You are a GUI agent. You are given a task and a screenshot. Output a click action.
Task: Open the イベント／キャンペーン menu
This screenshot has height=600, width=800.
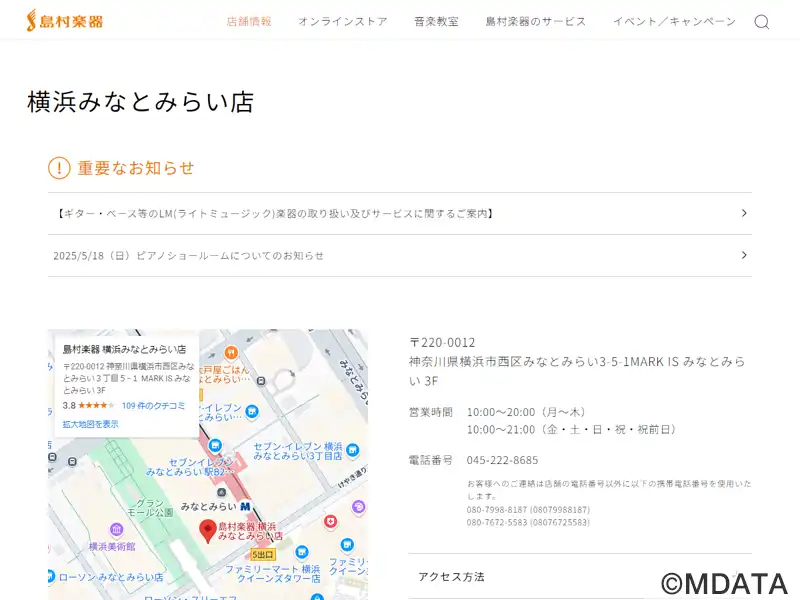tap(674, 21)
